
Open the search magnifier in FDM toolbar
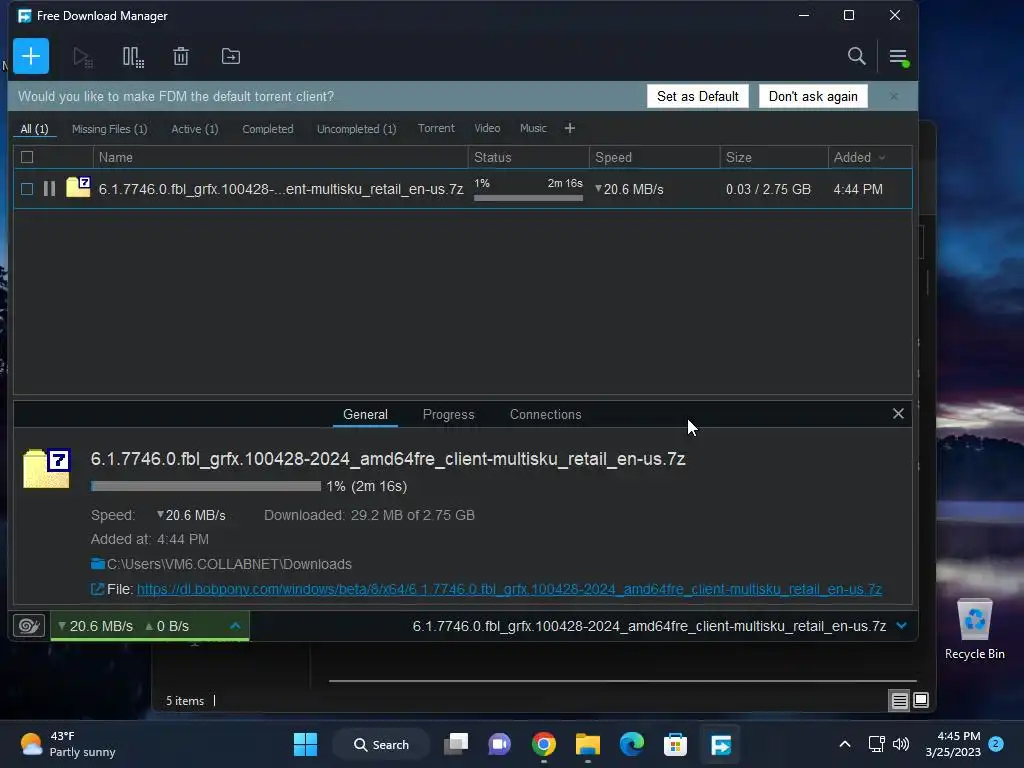856,56
